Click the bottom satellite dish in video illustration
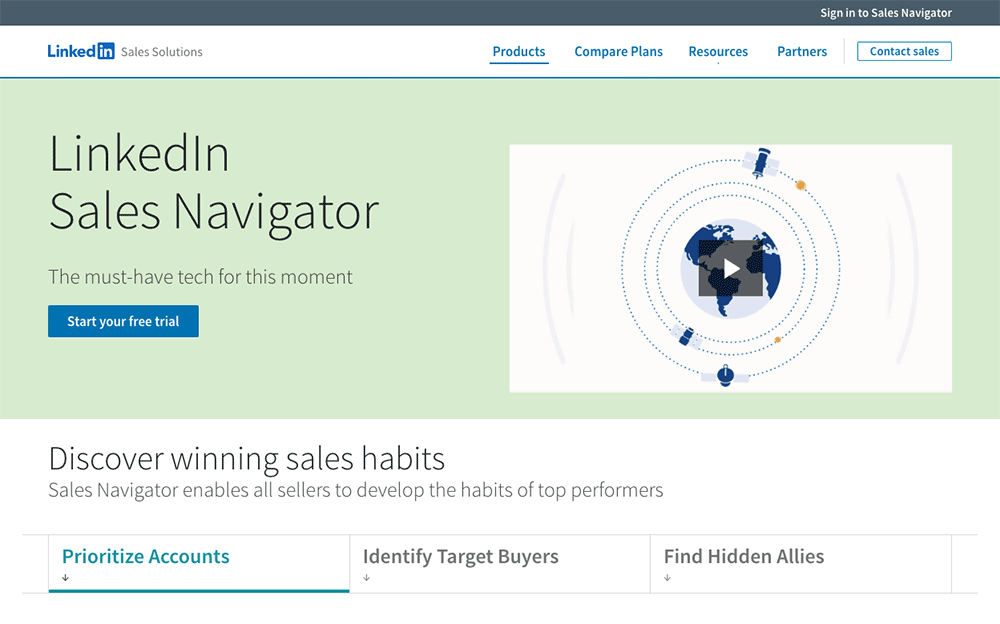The height and width of the screenshot is (624, 1000). click(726, 376)
